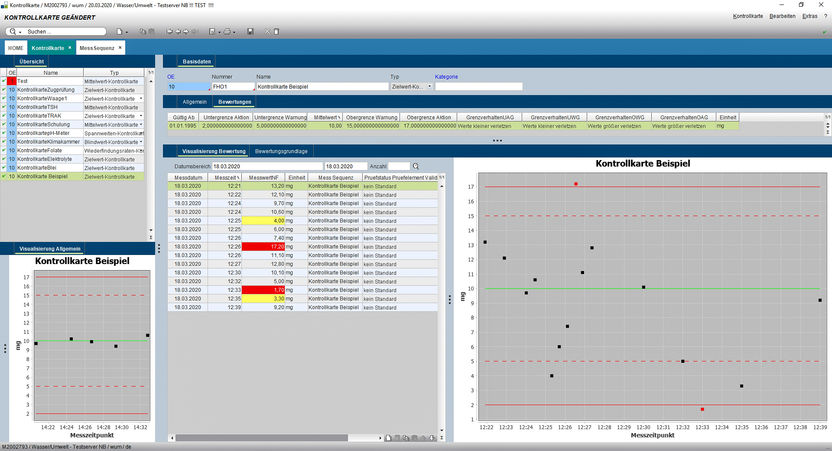Sort by Mittelwert column header
This screenshot has height=451, width=832.
tap(326, 117)
